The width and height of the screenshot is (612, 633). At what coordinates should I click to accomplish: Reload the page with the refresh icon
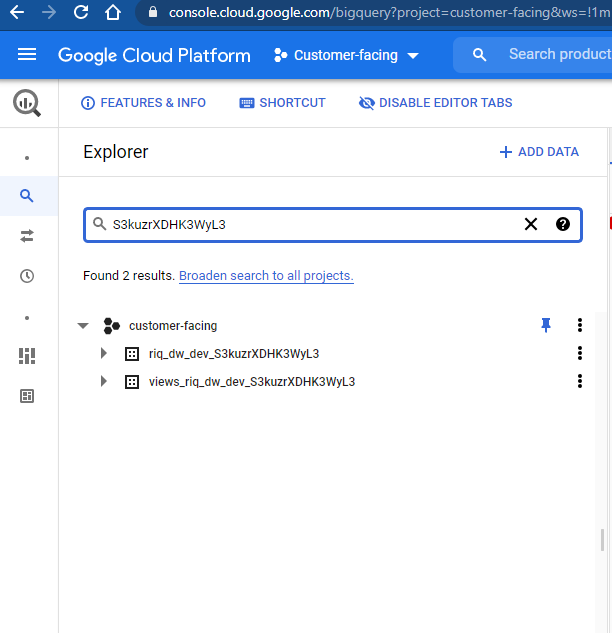(x=81, y=12)
